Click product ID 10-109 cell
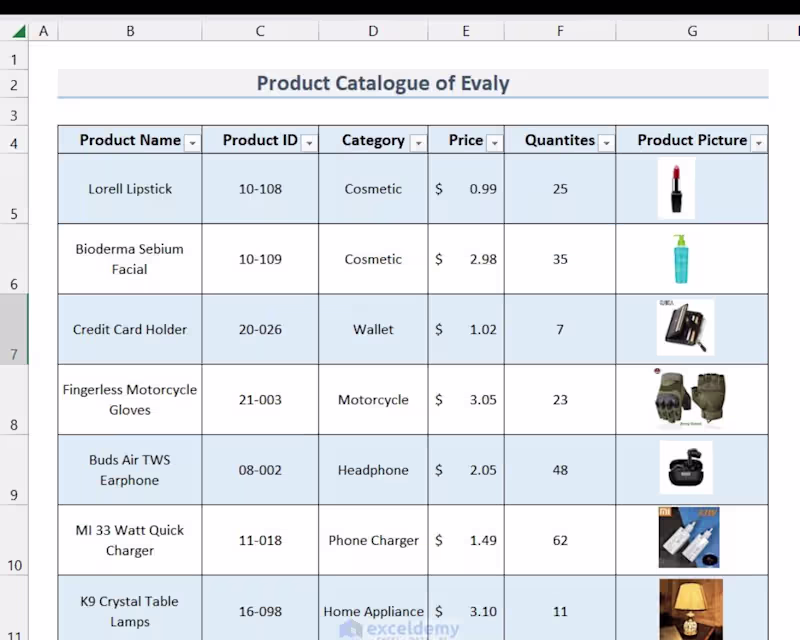 click(x=260, y=259)
